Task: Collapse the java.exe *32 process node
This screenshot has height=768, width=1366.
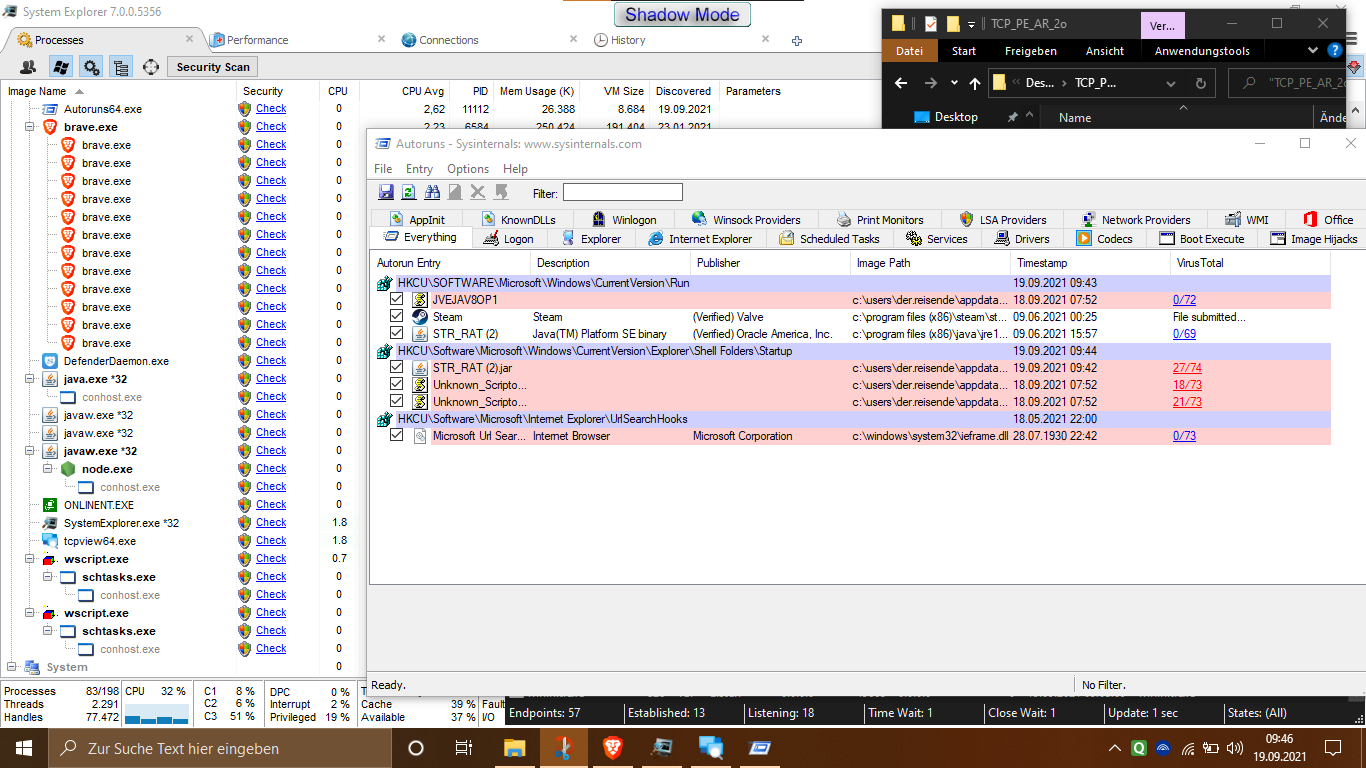Action: pos(29,379)
